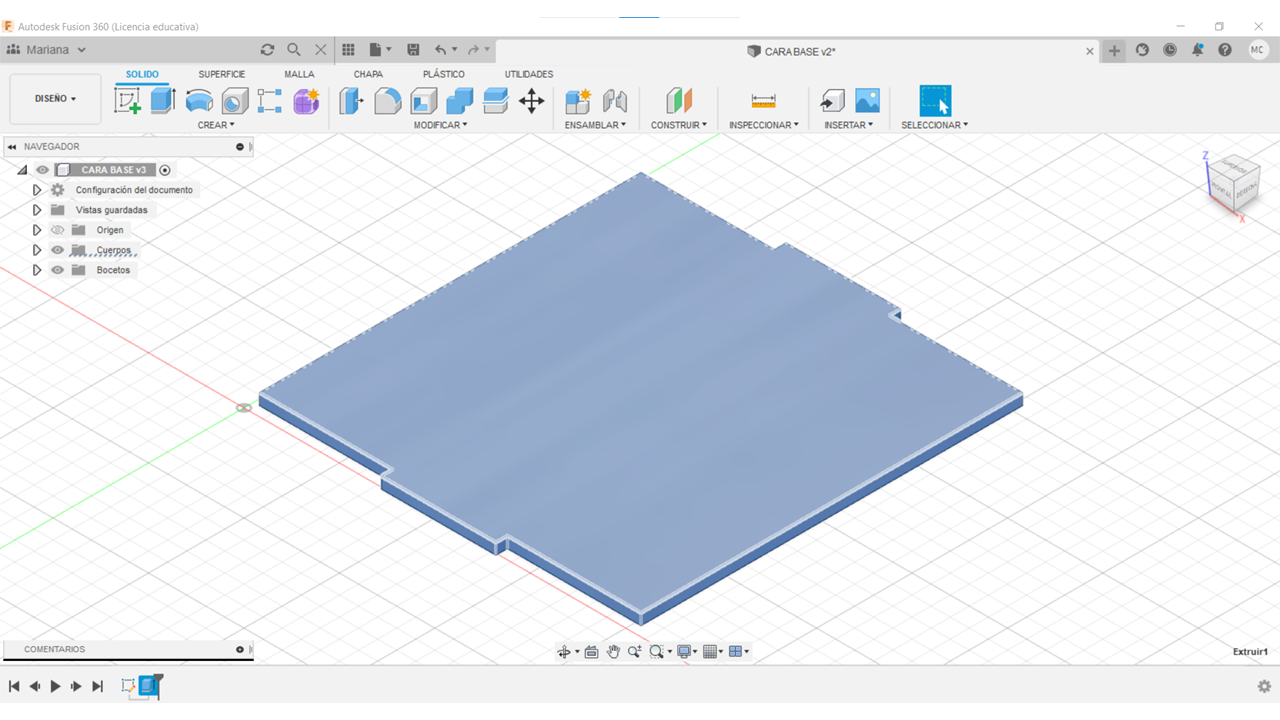1280x720 pixels.
Task: Open the notifications bell
Action: [1197, 50]
